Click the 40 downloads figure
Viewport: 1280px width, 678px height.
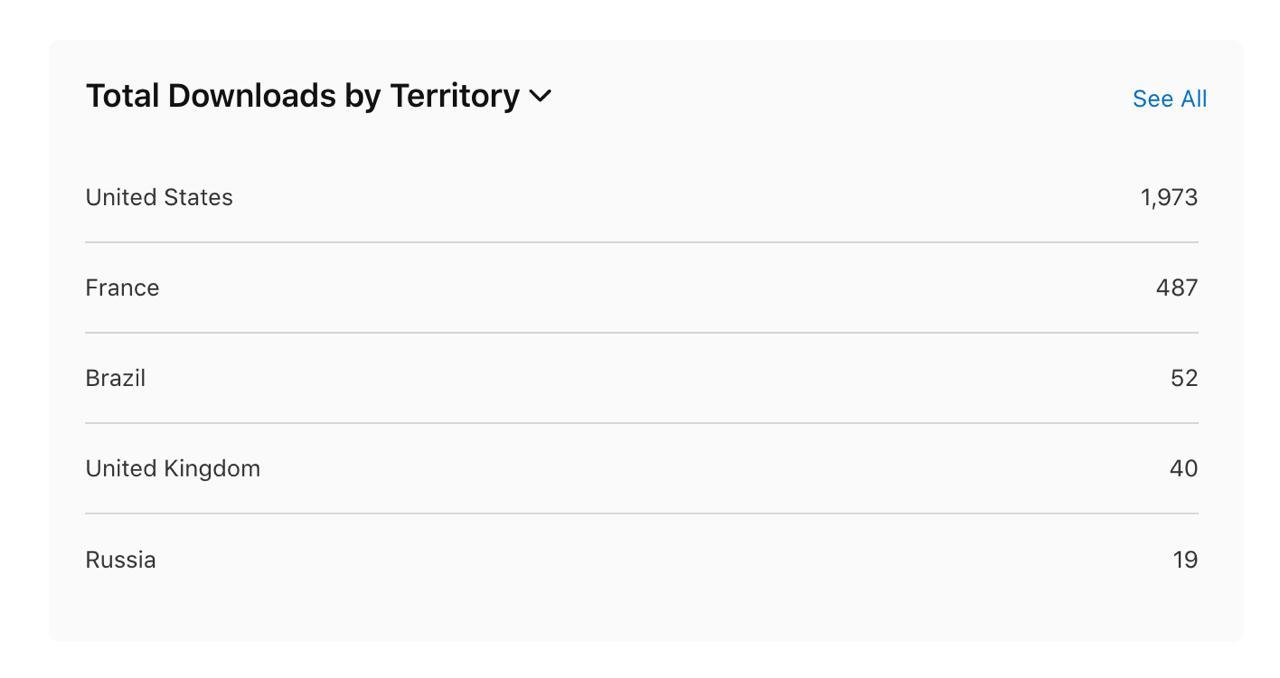(1183, 469)
